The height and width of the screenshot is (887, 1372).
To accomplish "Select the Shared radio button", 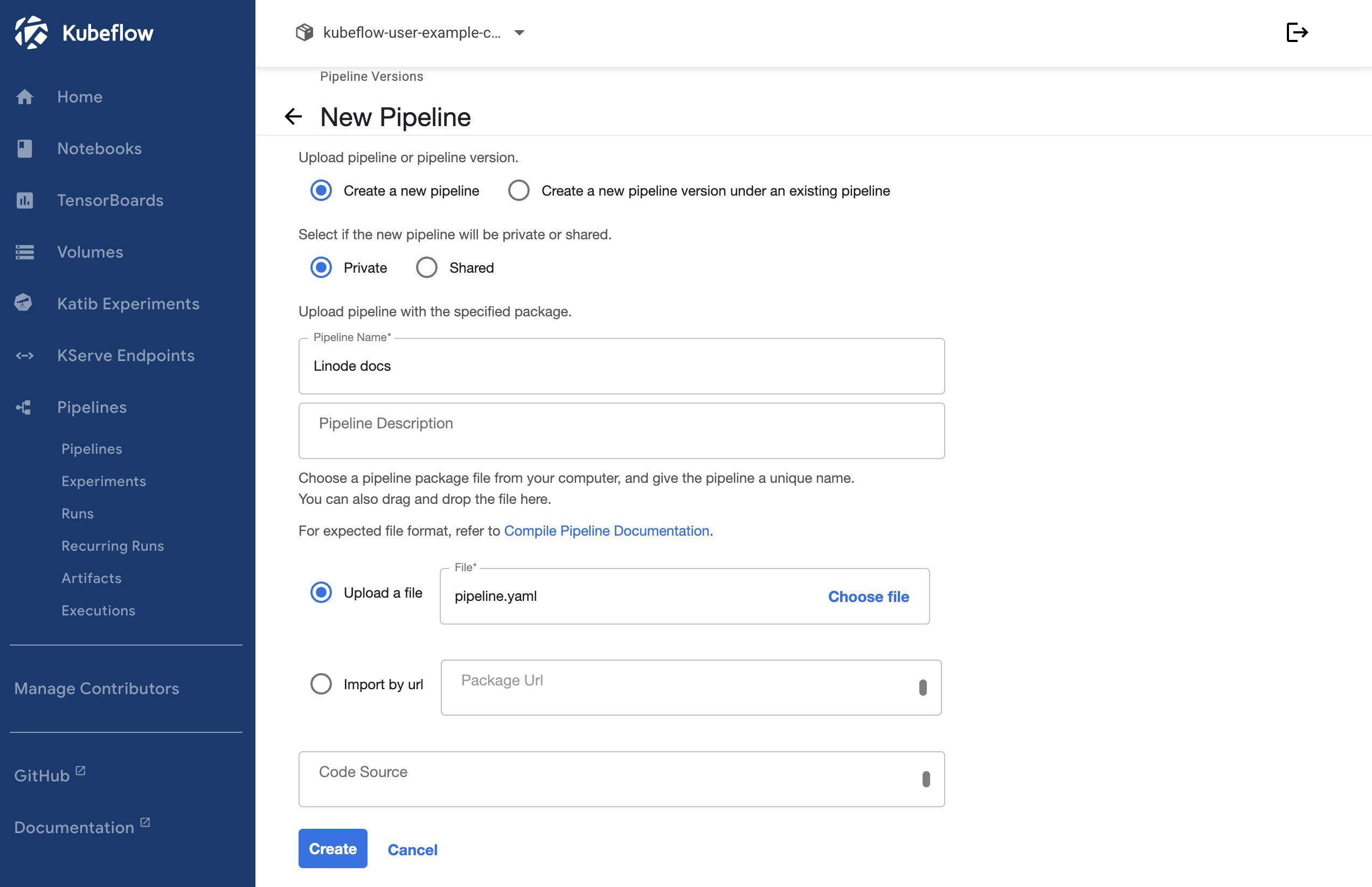I will coord(426,267).
